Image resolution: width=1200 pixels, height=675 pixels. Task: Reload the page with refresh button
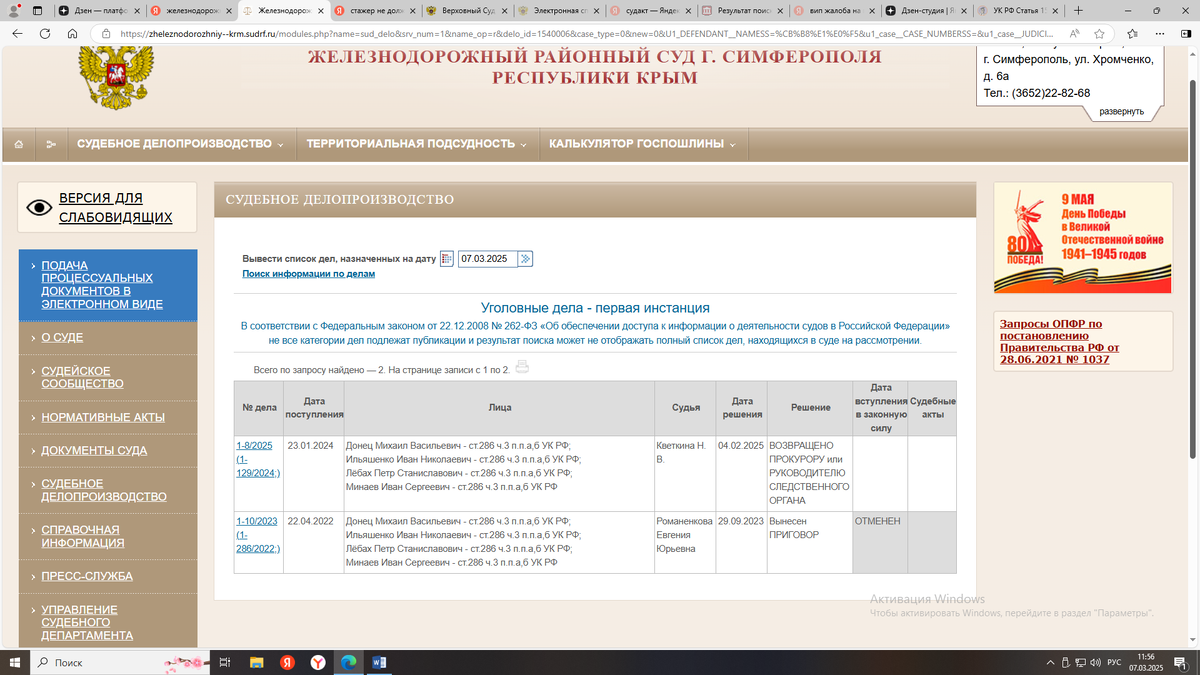tap(45, 33)
